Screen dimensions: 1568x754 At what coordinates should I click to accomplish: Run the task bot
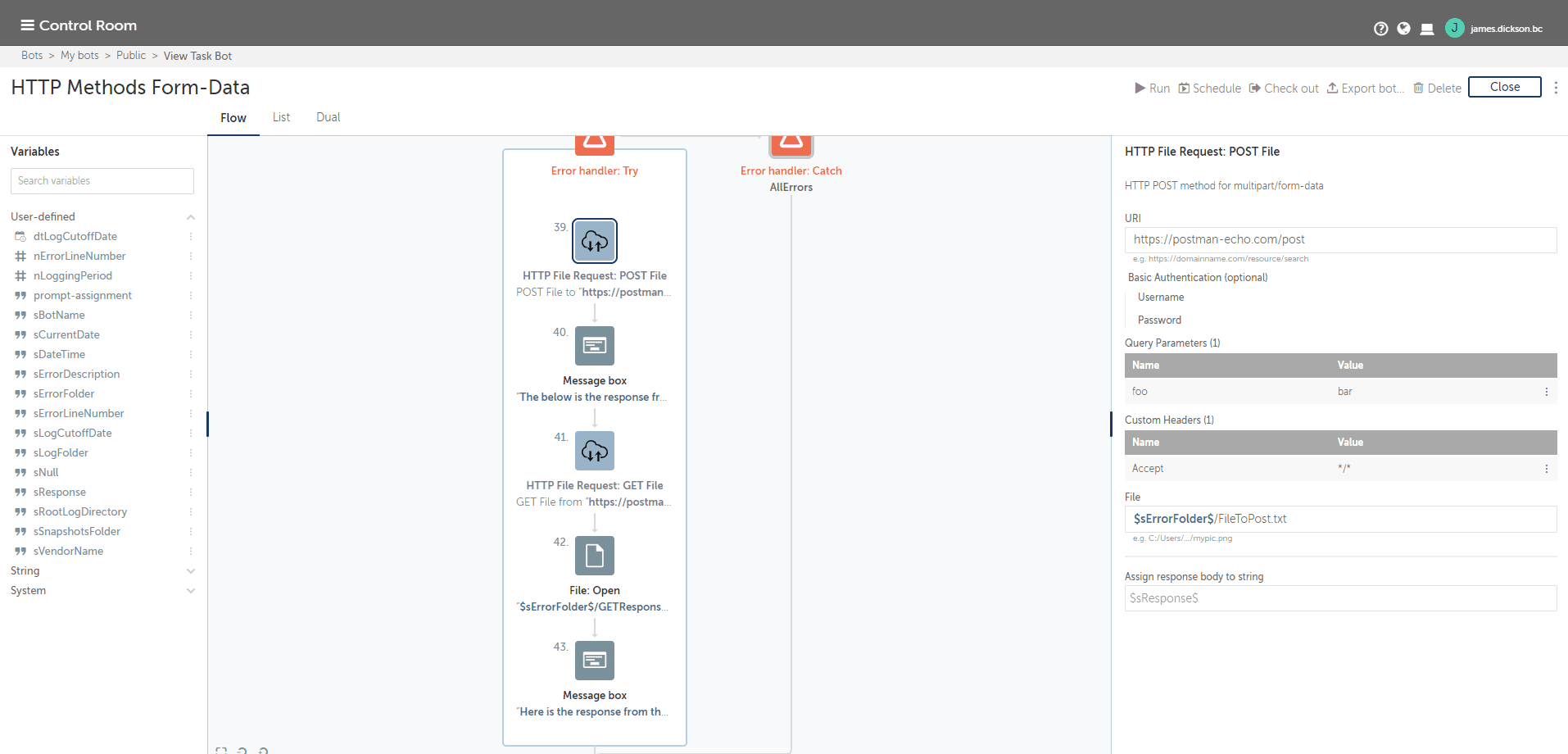click(1152, 89)
